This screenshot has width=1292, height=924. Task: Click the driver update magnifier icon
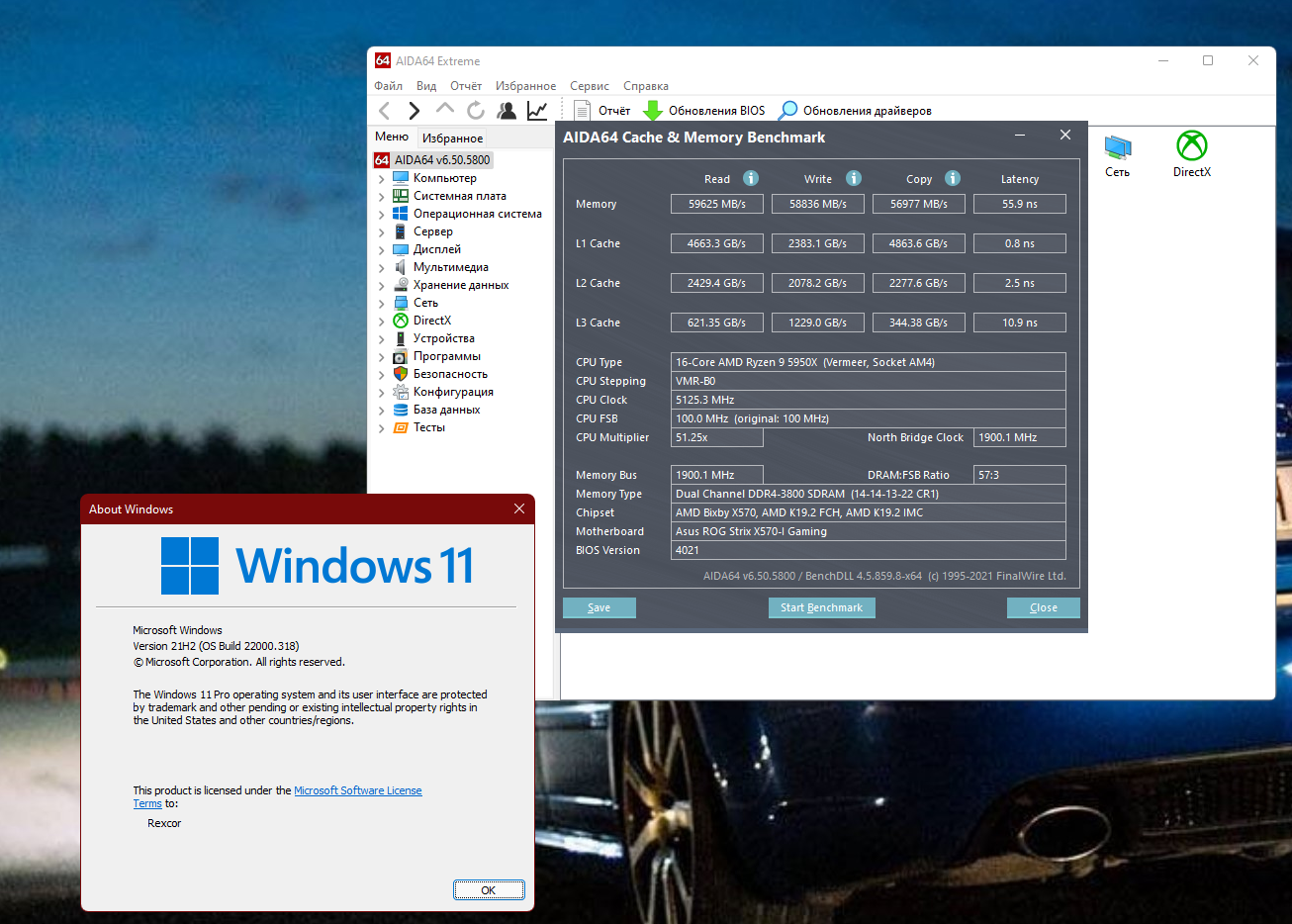pos(787,111)
